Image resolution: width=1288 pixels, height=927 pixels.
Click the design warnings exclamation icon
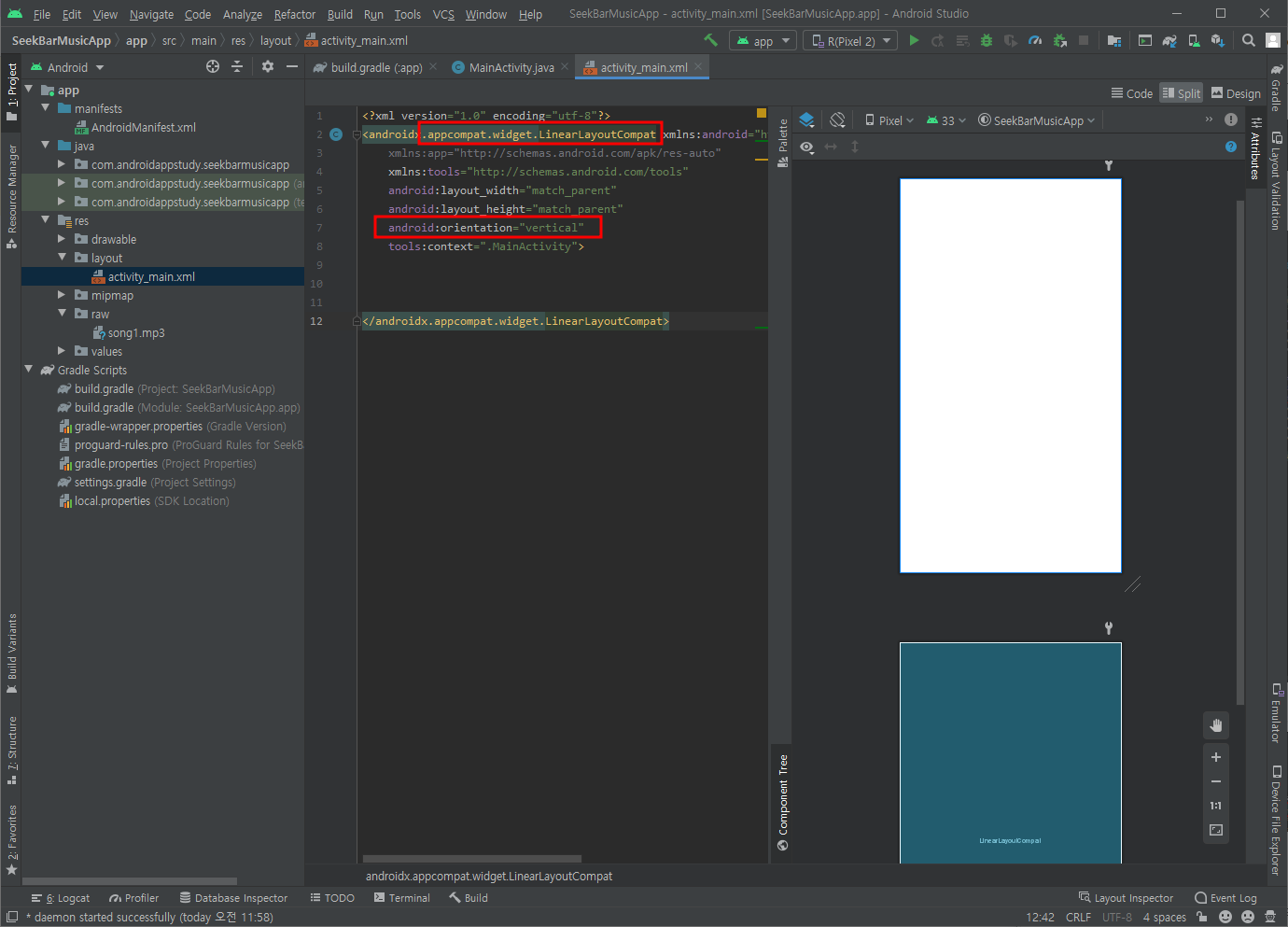tap(1231, 119)
